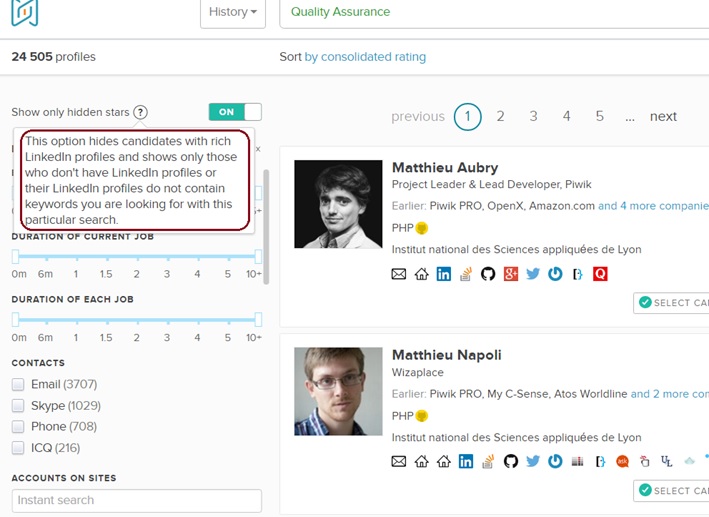Open Matthieu Napoli's Twitter icon
This screenshot has width=709, height=517.
click(x=533, y=461)
